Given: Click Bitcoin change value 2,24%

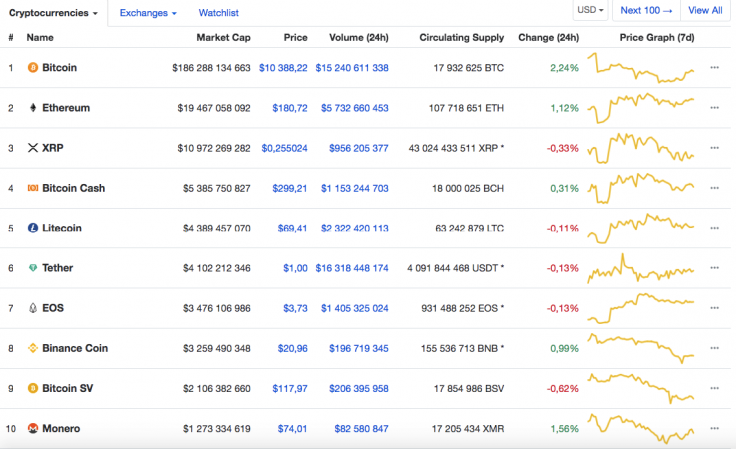Looking at the screenshot, I should (x=565, y=68).
